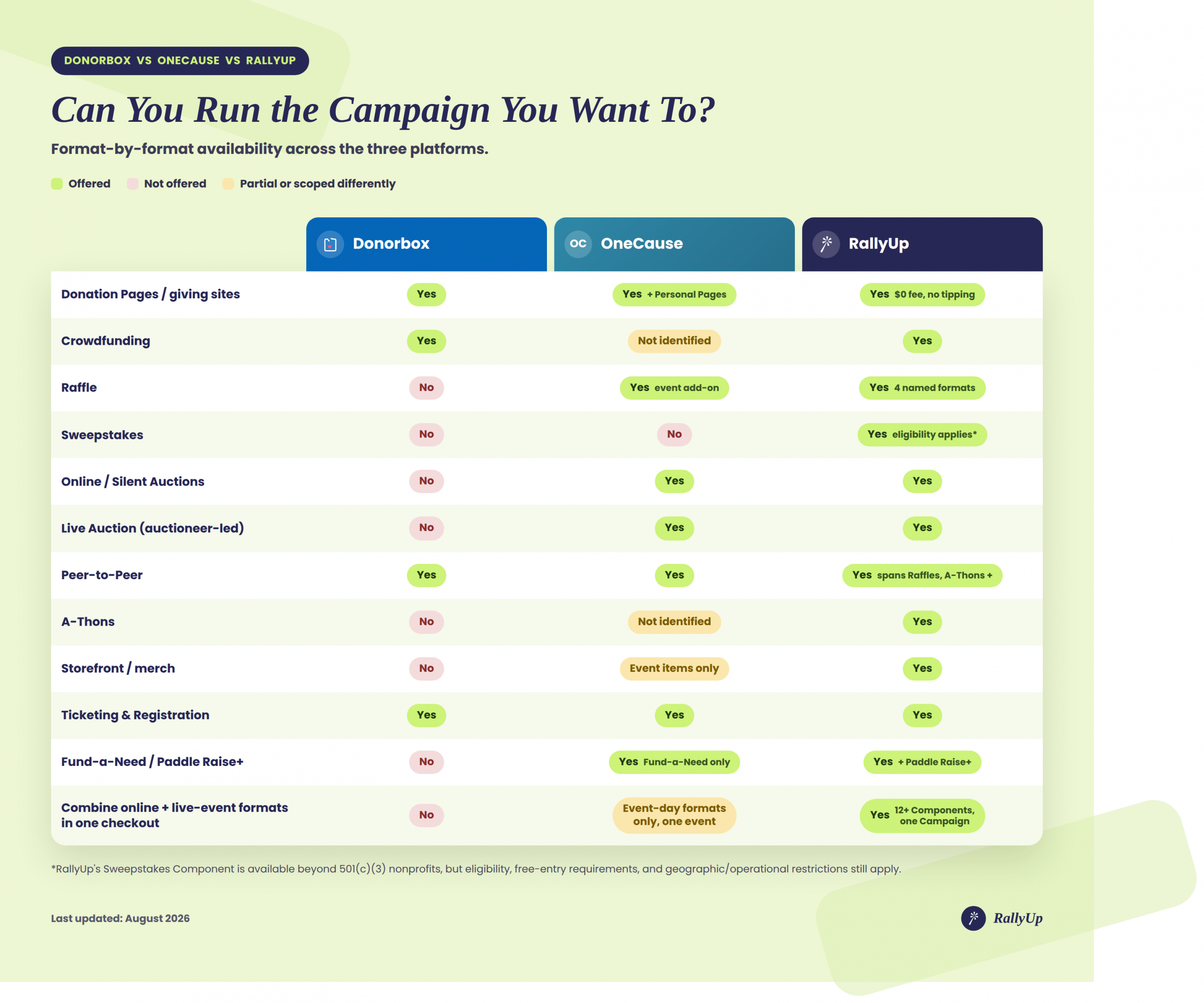Click OneCause 'Yes + Personal Pages' pill
1204x1003 pixels.
(x=674, y=295)
